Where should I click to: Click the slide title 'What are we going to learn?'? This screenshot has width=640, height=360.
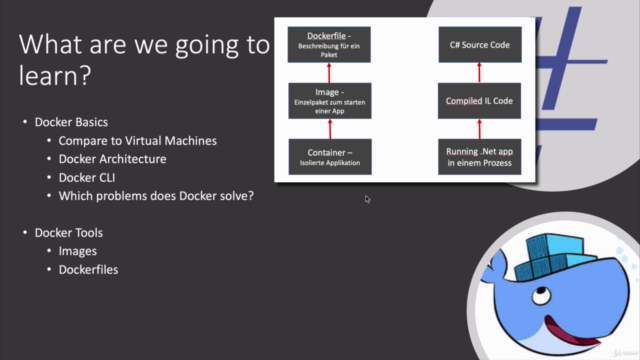(144, 60)
